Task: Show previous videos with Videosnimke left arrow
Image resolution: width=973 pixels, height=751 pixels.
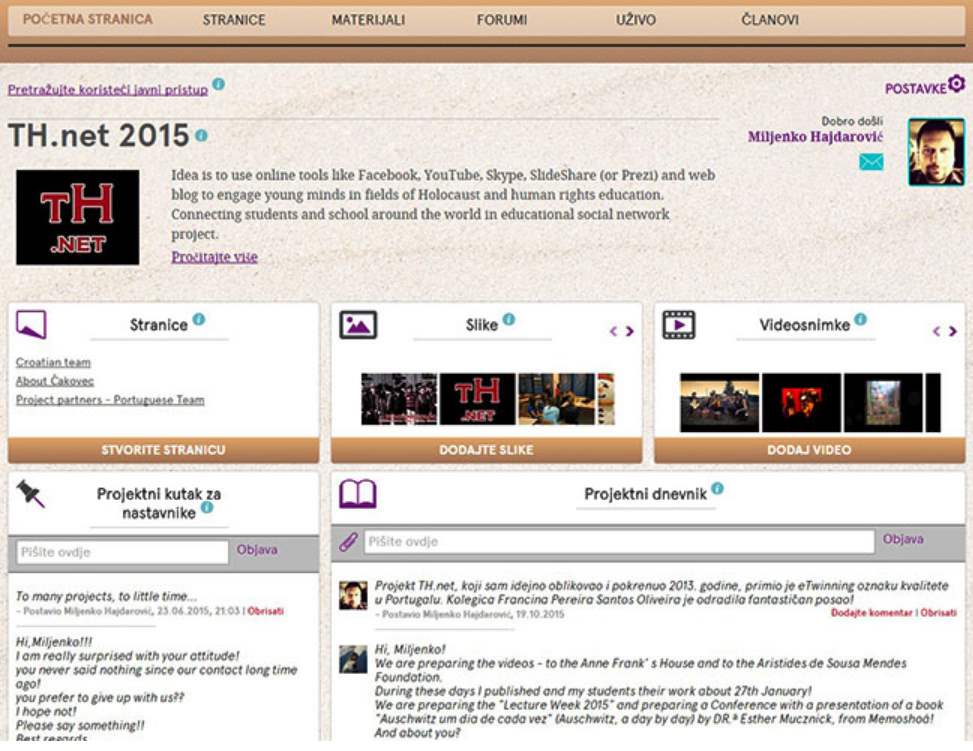Action: pos(937,332)
